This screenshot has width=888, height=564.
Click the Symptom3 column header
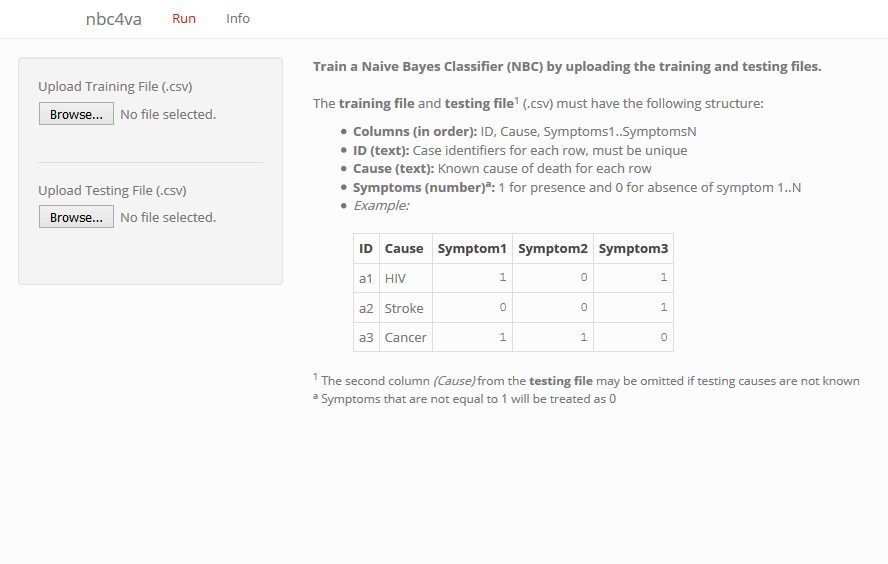633,248
